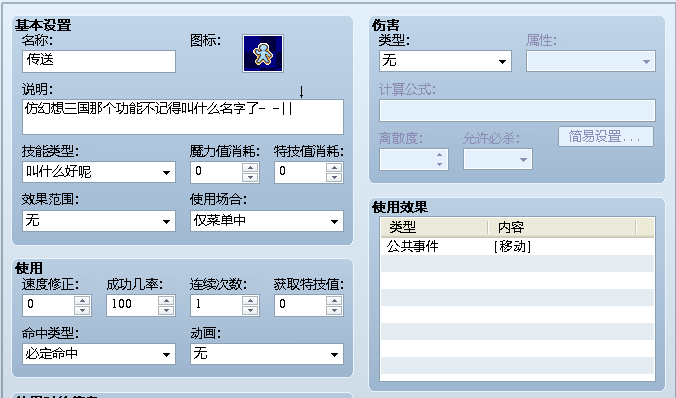
Task: Click the 速度修正 value field
Action: coord(48,305)
